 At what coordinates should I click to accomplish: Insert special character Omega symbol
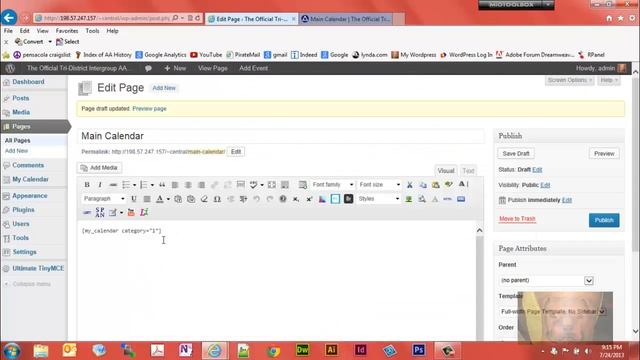coord(217,199)
